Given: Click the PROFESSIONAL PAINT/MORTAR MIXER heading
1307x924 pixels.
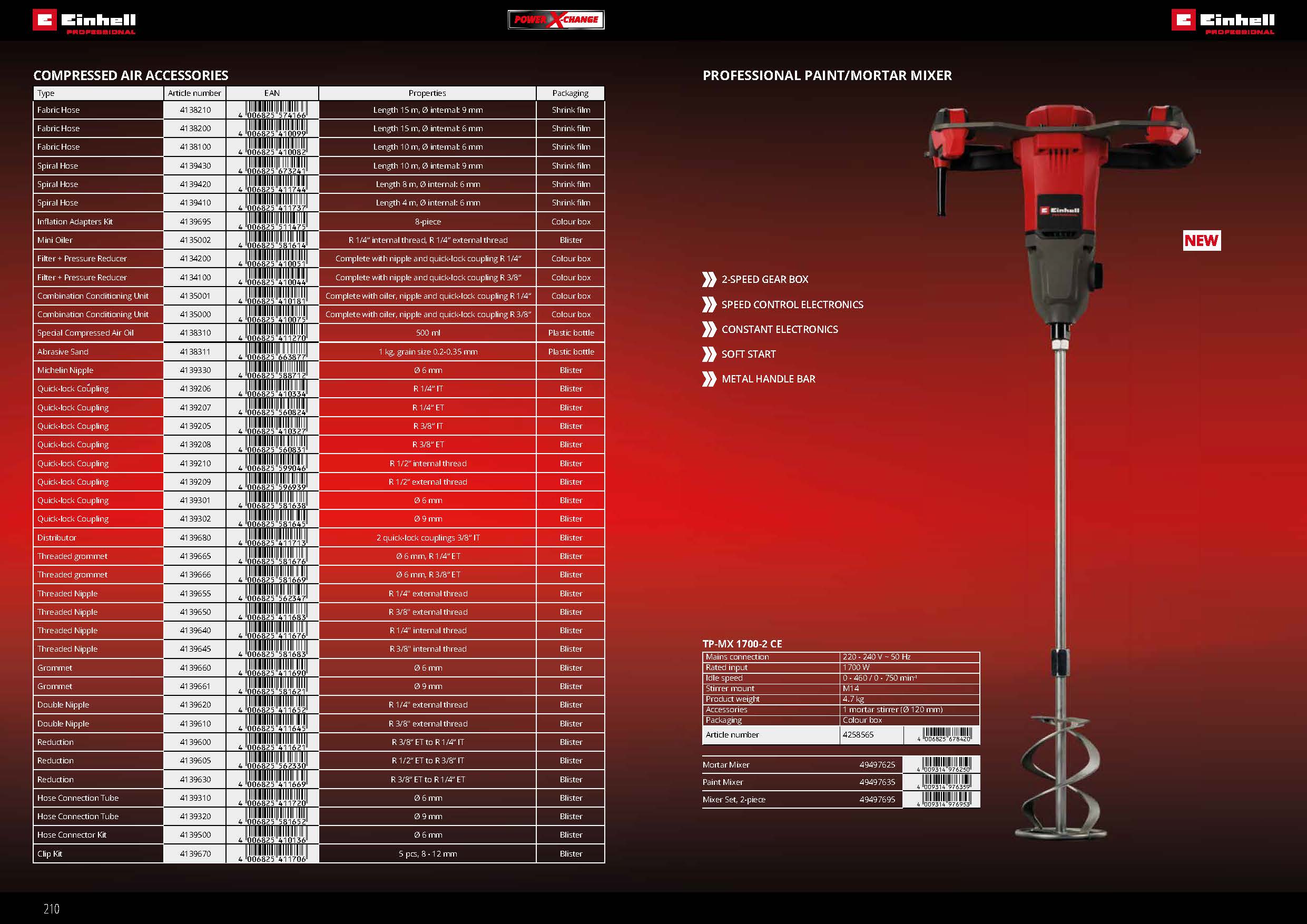Looking at the screenshot, I should tap(827, 75).
